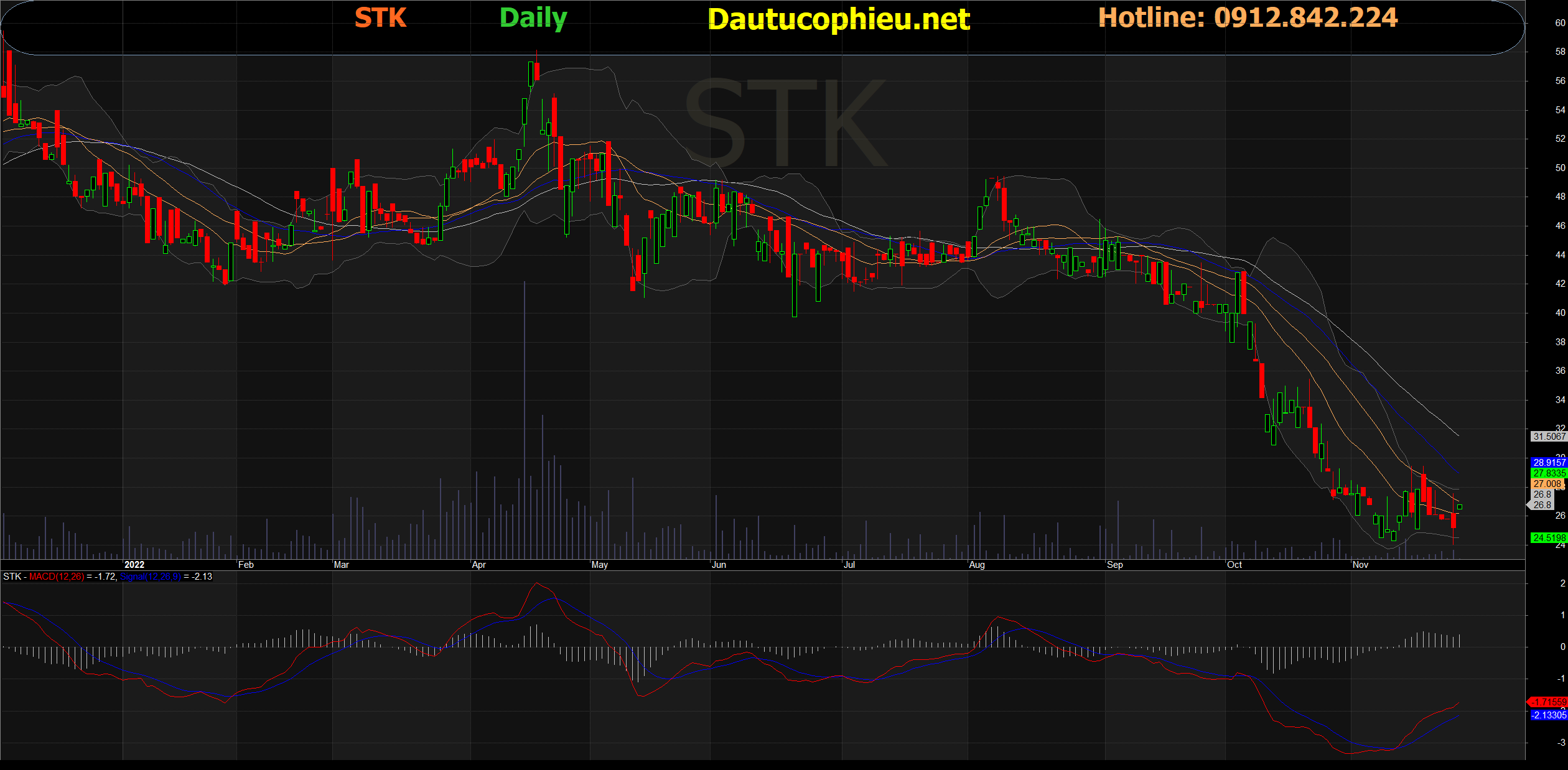
Task: Click the gray 31.5067 price tag
Action: [x=1548, y=437]
